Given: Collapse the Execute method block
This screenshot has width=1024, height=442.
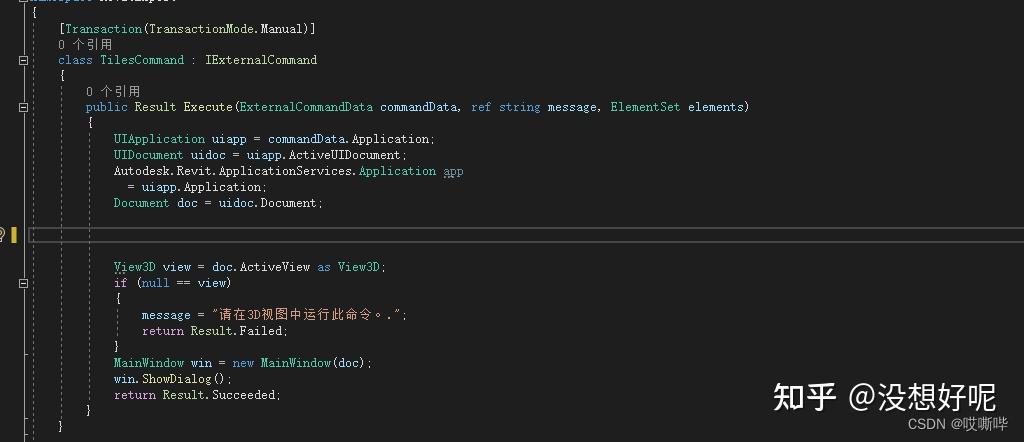Looking at the screenshot, I should pyautogui.click(x=23, y=107).
